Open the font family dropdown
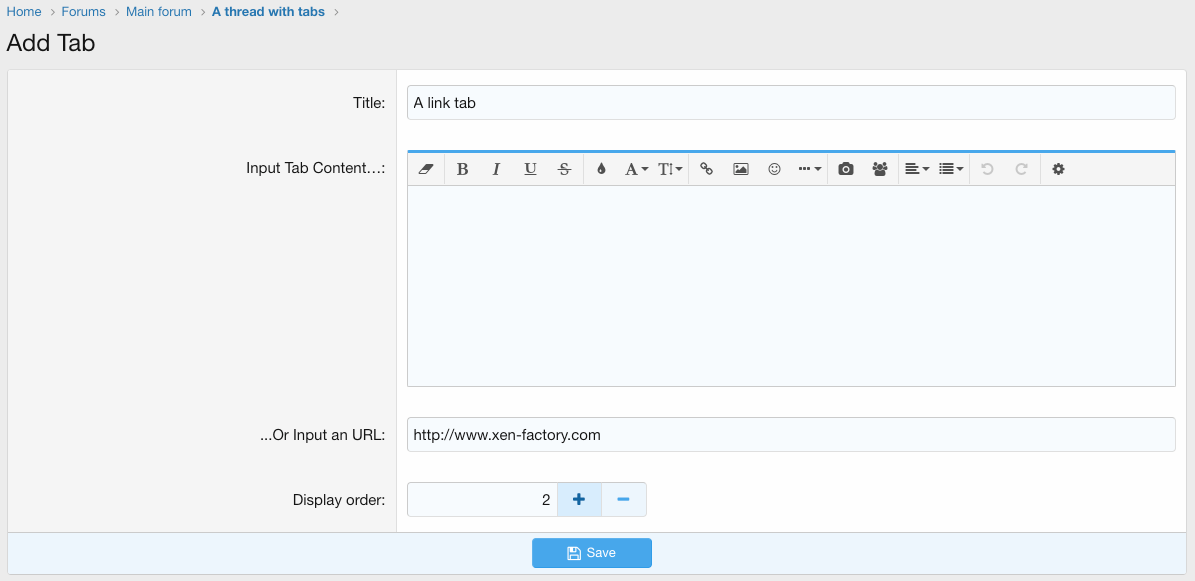The height and width of the screenshot is (581, 1195). pos(636,170)
